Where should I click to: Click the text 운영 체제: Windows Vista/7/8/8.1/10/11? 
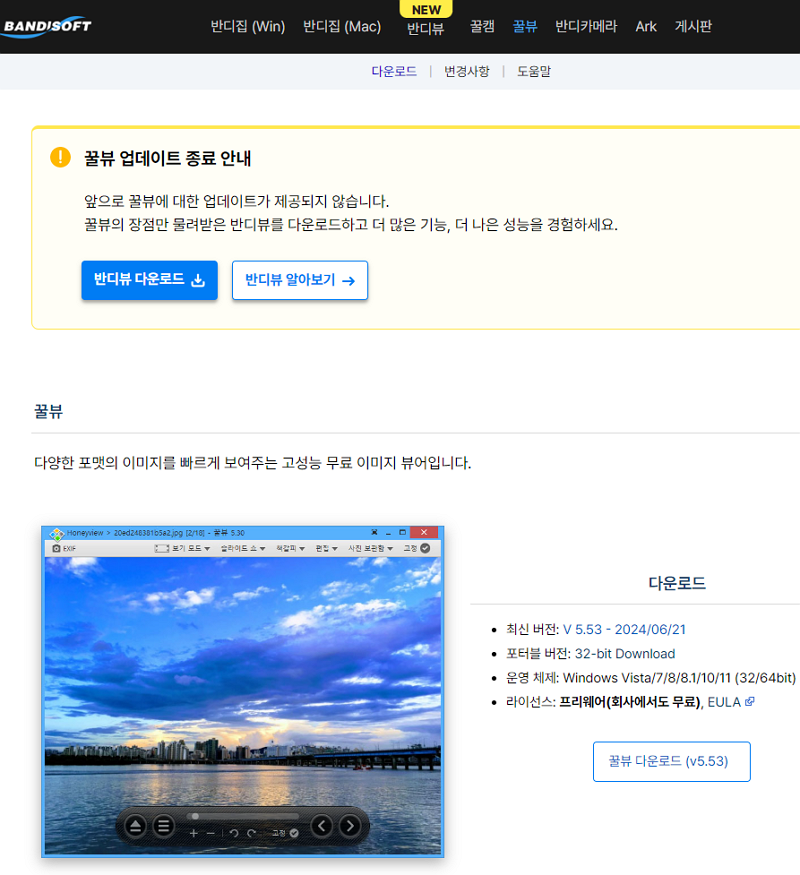click(650, 678)
